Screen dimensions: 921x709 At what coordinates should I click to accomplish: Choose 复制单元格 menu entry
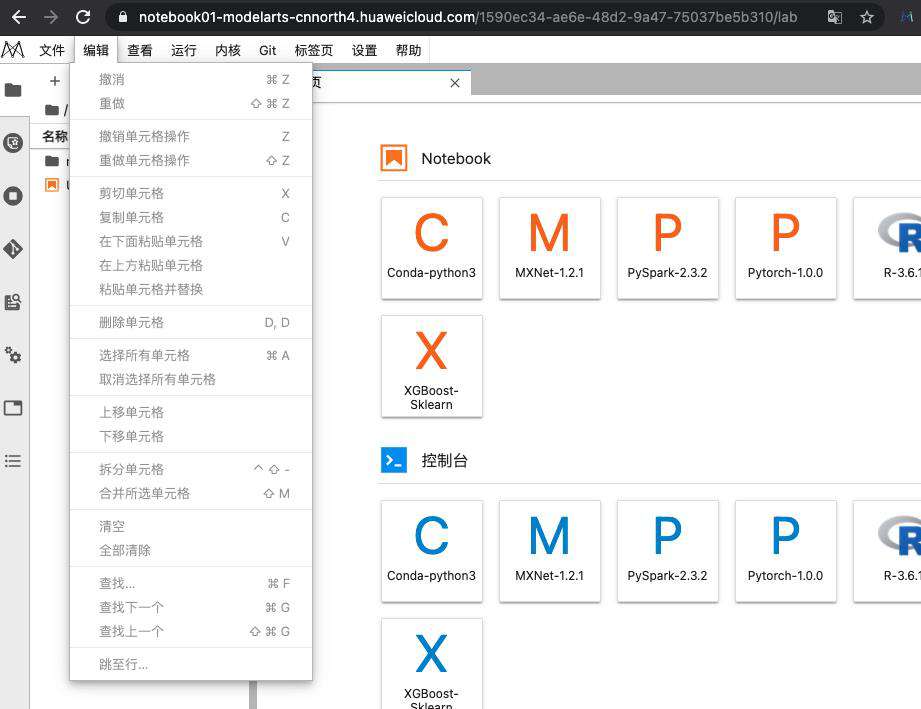pyautogui.click(x=191, y=217)
